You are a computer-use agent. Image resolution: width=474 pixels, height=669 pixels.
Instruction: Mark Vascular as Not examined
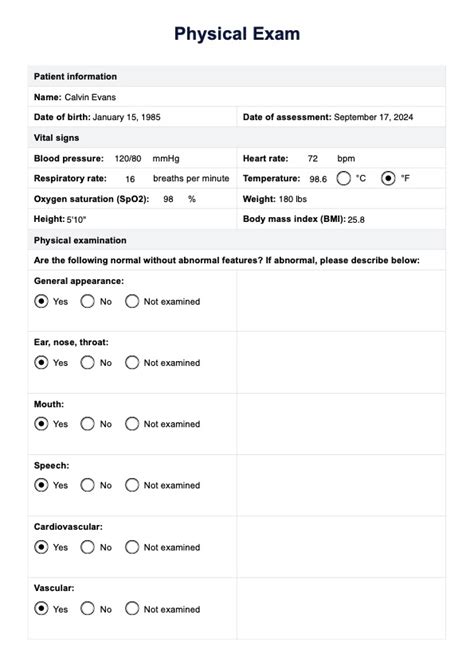132,608
